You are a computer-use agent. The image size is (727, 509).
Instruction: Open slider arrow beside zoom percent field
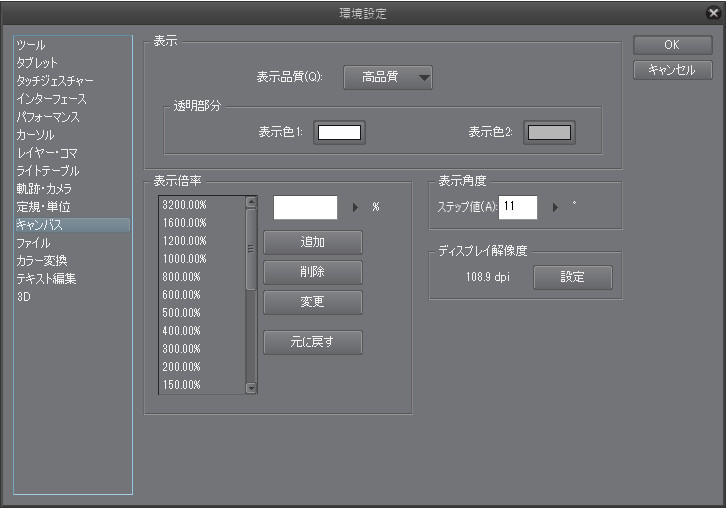click(x=355, y=207)
